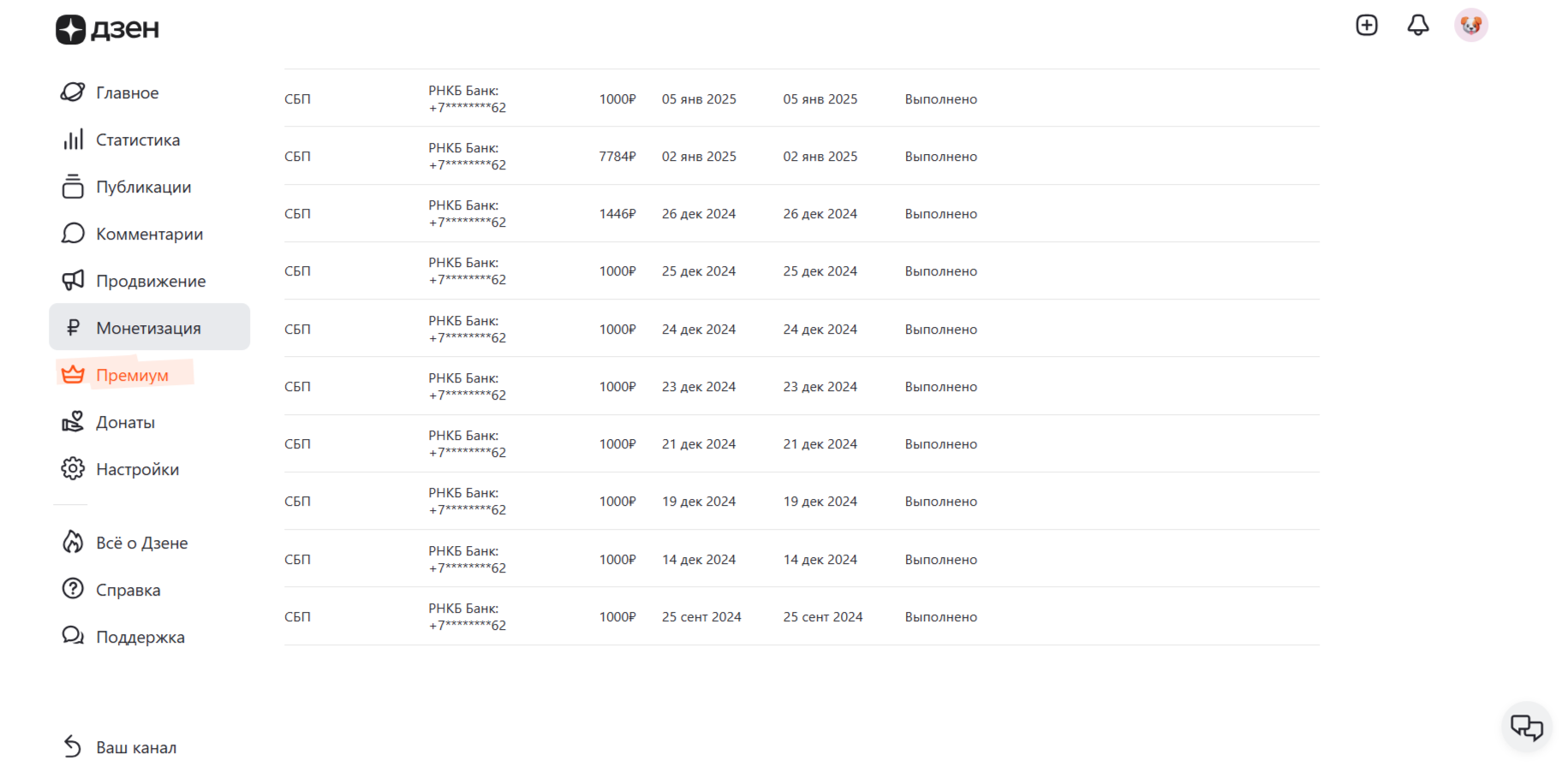Viewport: 1568px width, 766px height.
Task: Click the Главное planet icon
Action: [73, 92]
